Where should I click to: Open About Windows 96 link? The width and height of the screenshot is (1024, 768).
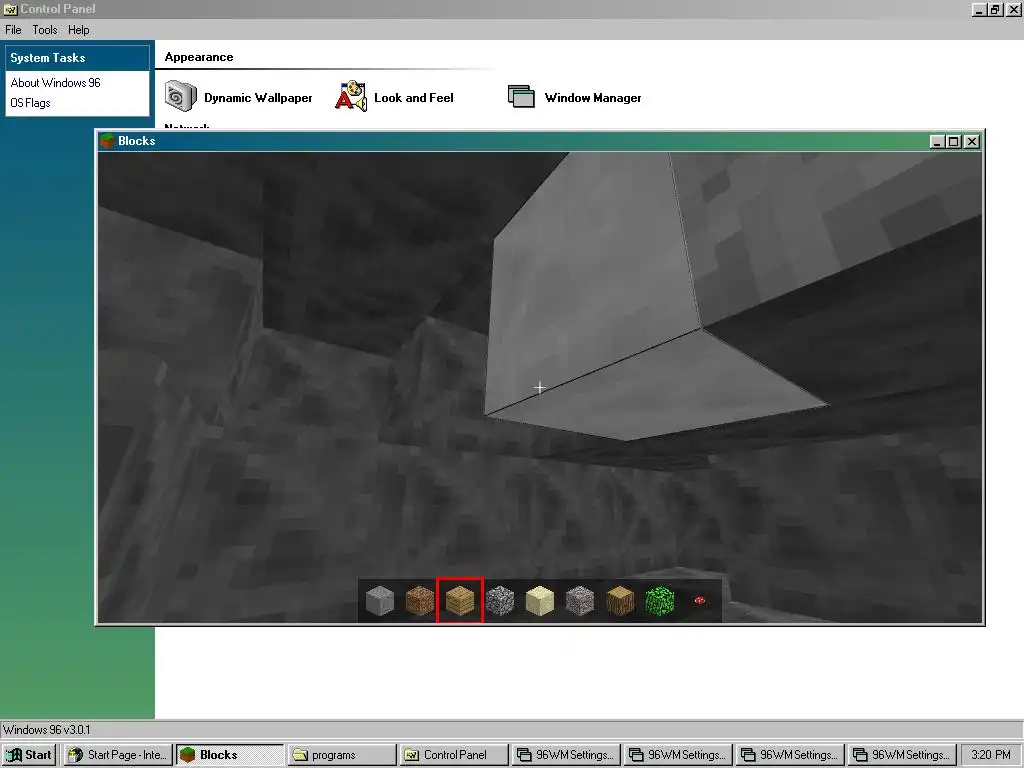(x=56, y=83)
